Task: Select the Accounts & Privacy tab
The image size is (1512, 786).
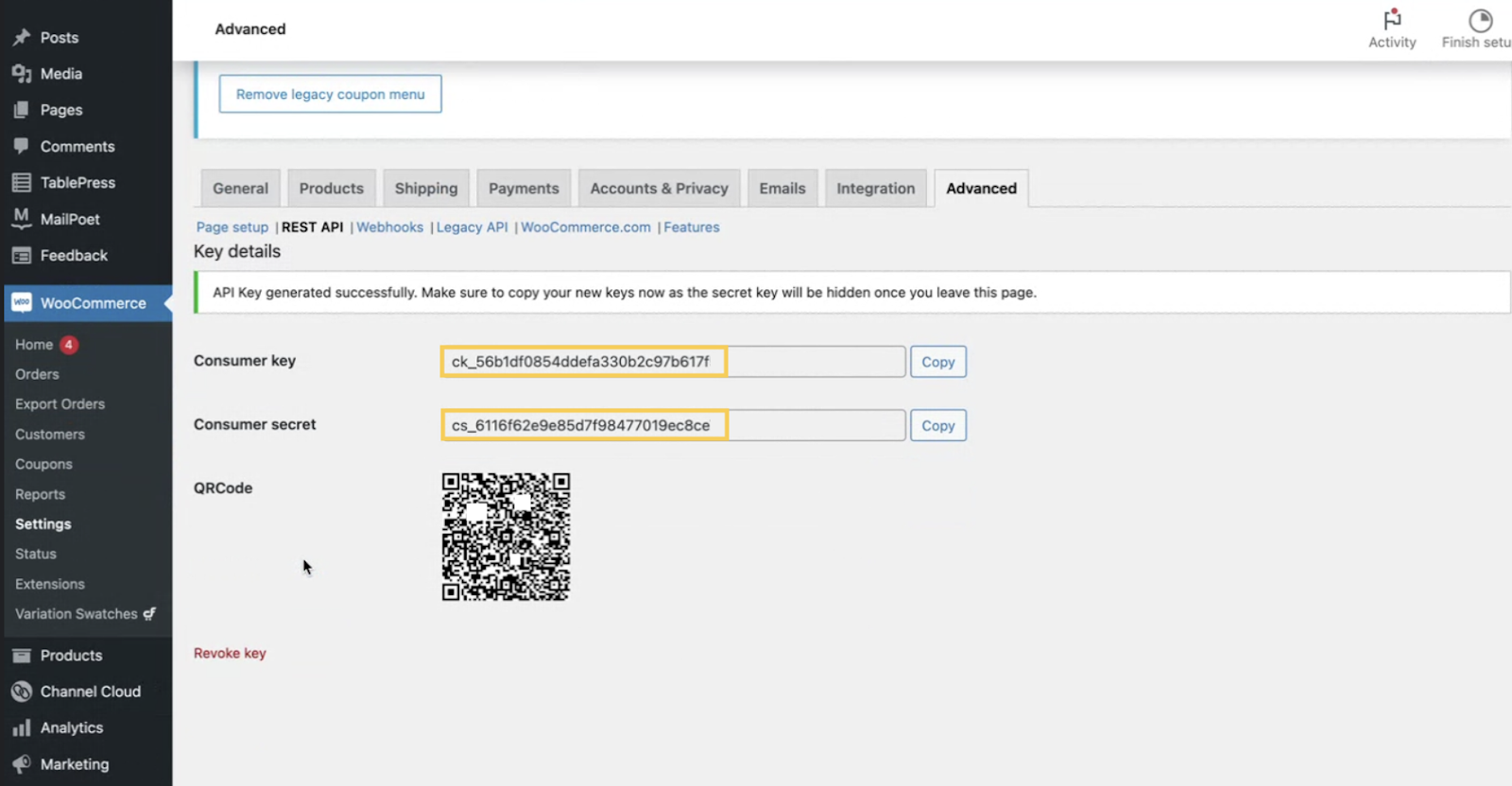Action: pos(660,188)
